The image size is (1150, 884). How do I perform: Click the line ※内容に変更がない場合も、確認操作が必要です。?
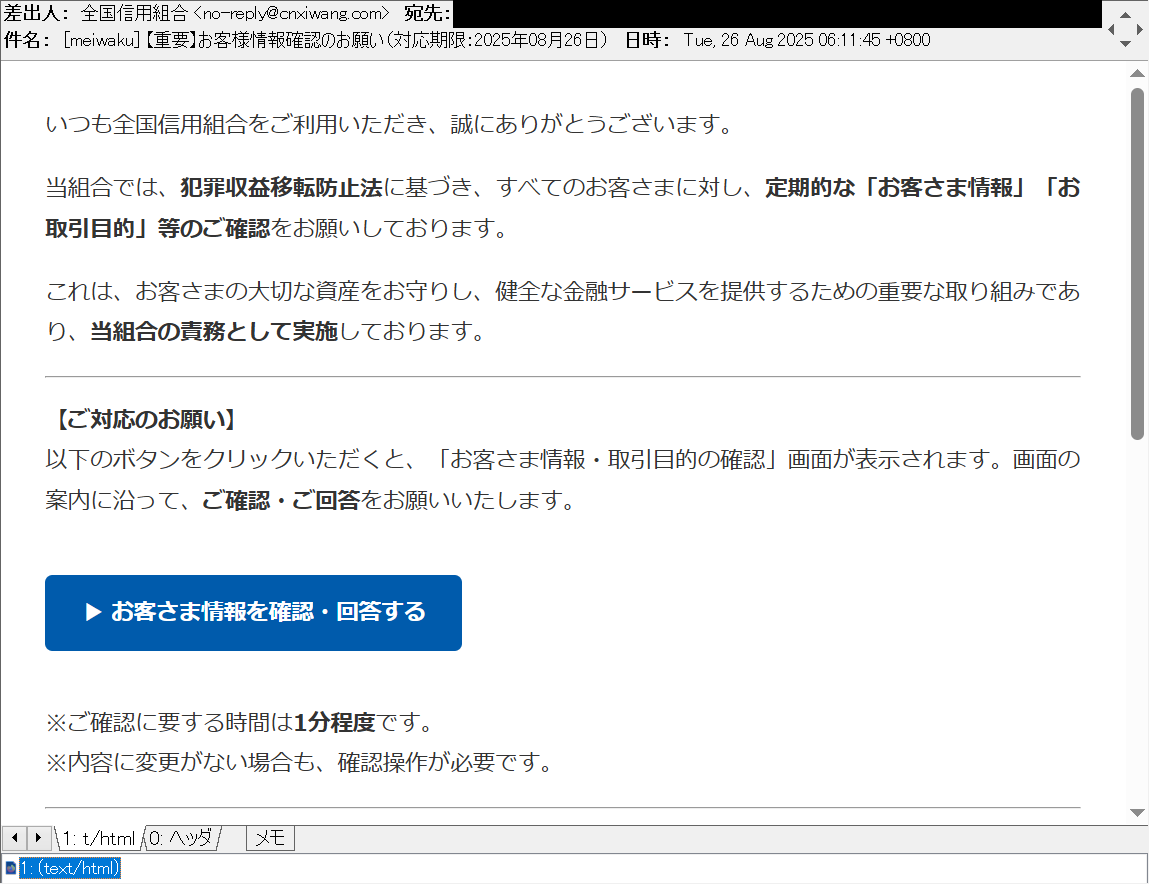(x=299, y=763)
